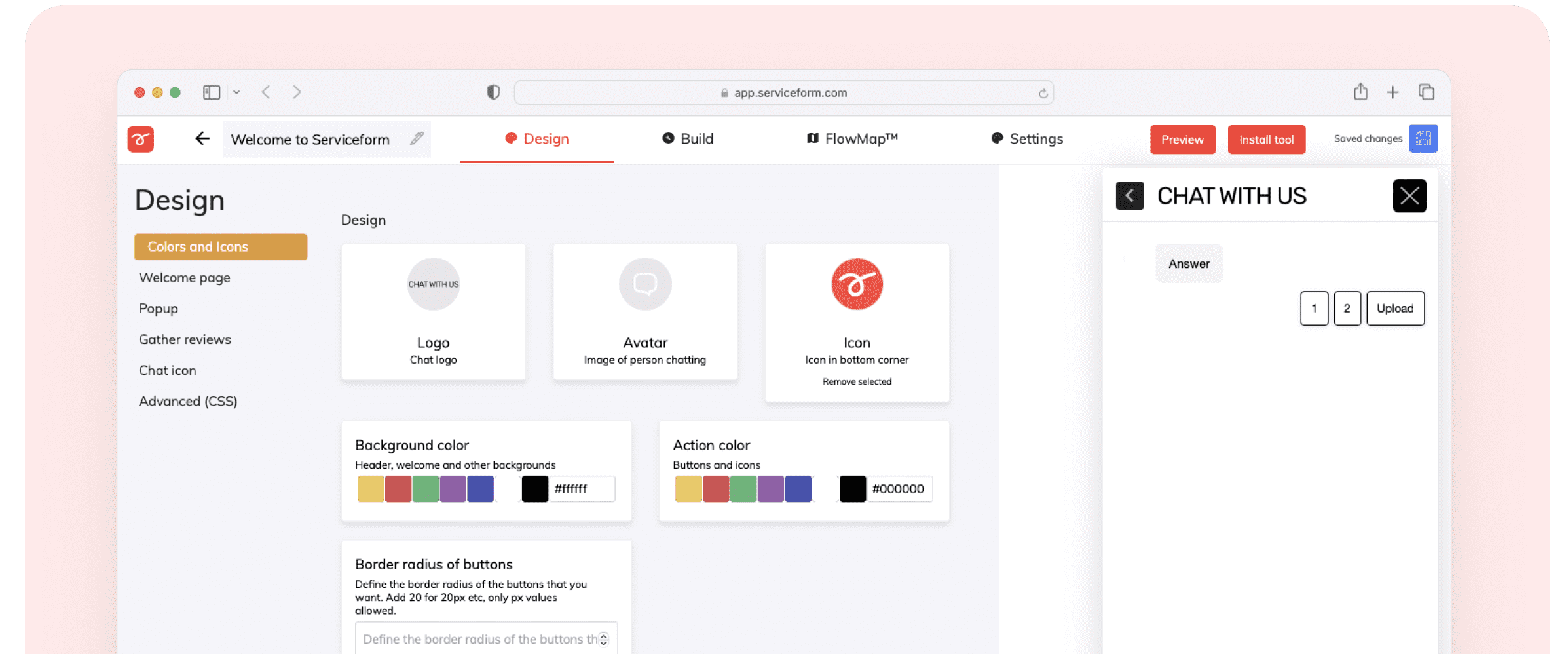Click the Preview button

tap(1183, 140)
